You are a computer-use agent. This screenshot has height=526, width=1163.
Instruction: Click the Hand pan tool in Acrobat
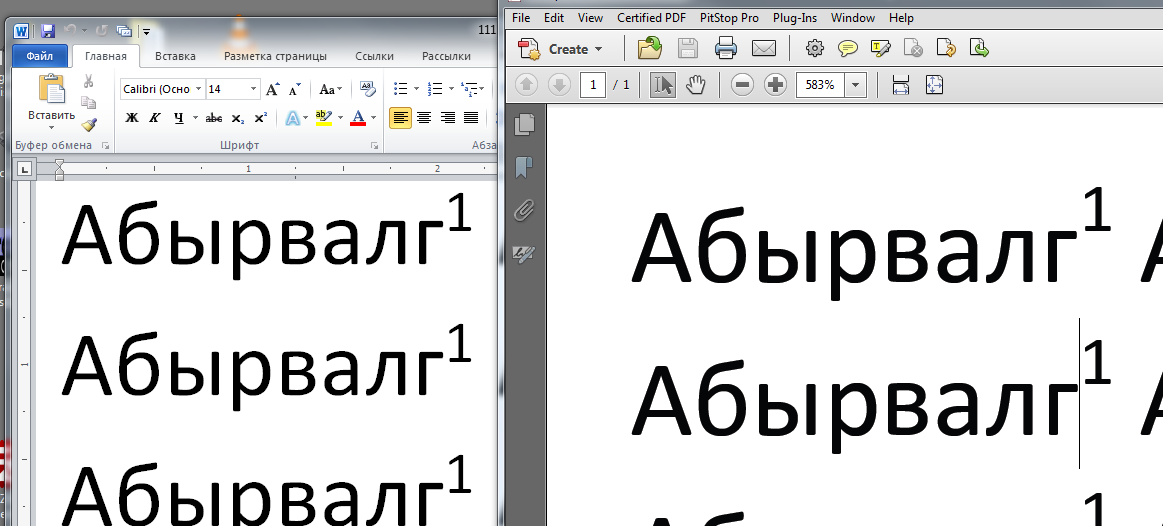(695, 85)
